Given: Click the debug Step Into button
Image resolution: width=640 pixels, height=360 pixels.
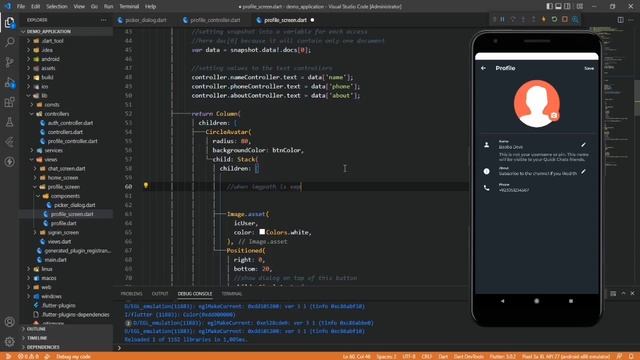Looking at the screenshot, I should [x=523, y=20].
